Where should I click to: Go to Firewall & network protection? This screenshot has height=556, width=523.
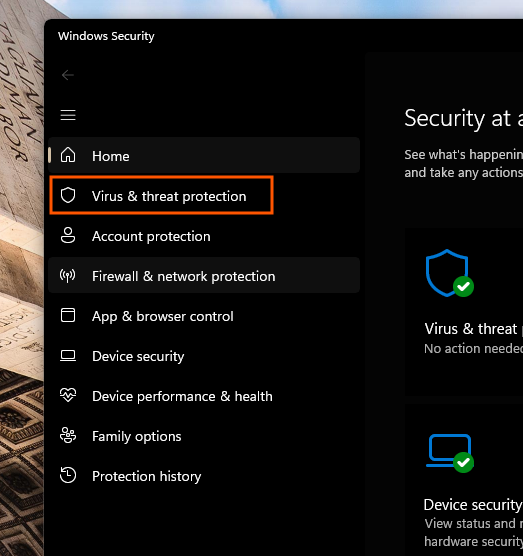(x=204, y=275)
